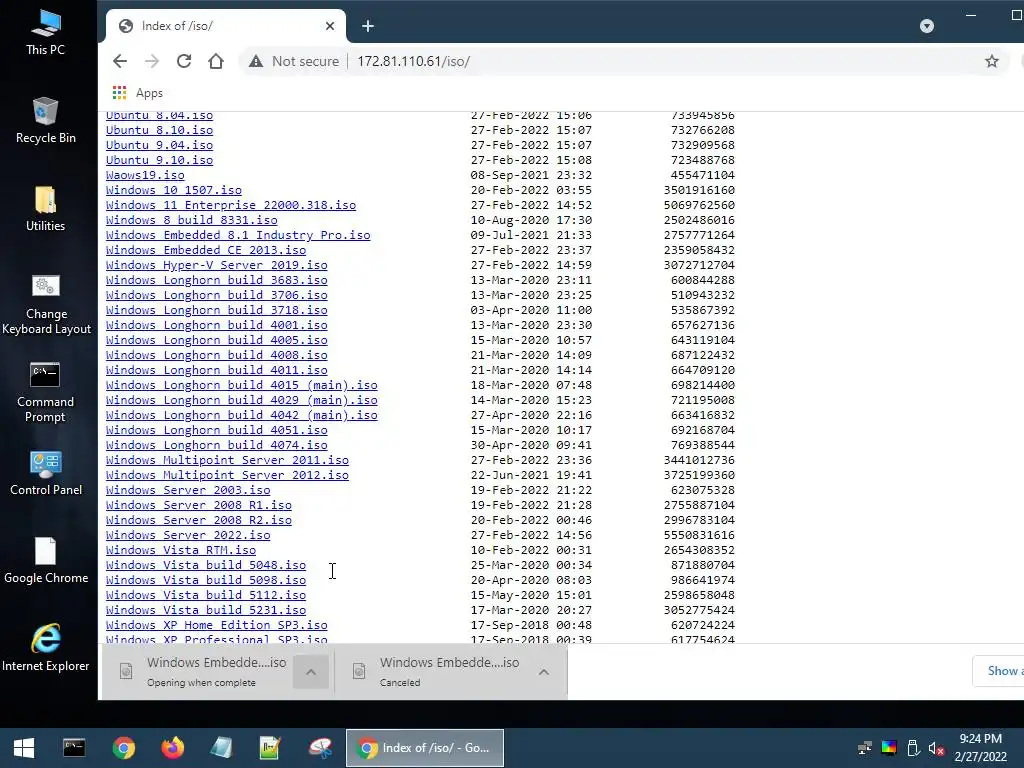Launch Firefox from the taskbar
The height and width of the screenshot is (768, 1024).
pyautogui.click(x=172, y=748)
